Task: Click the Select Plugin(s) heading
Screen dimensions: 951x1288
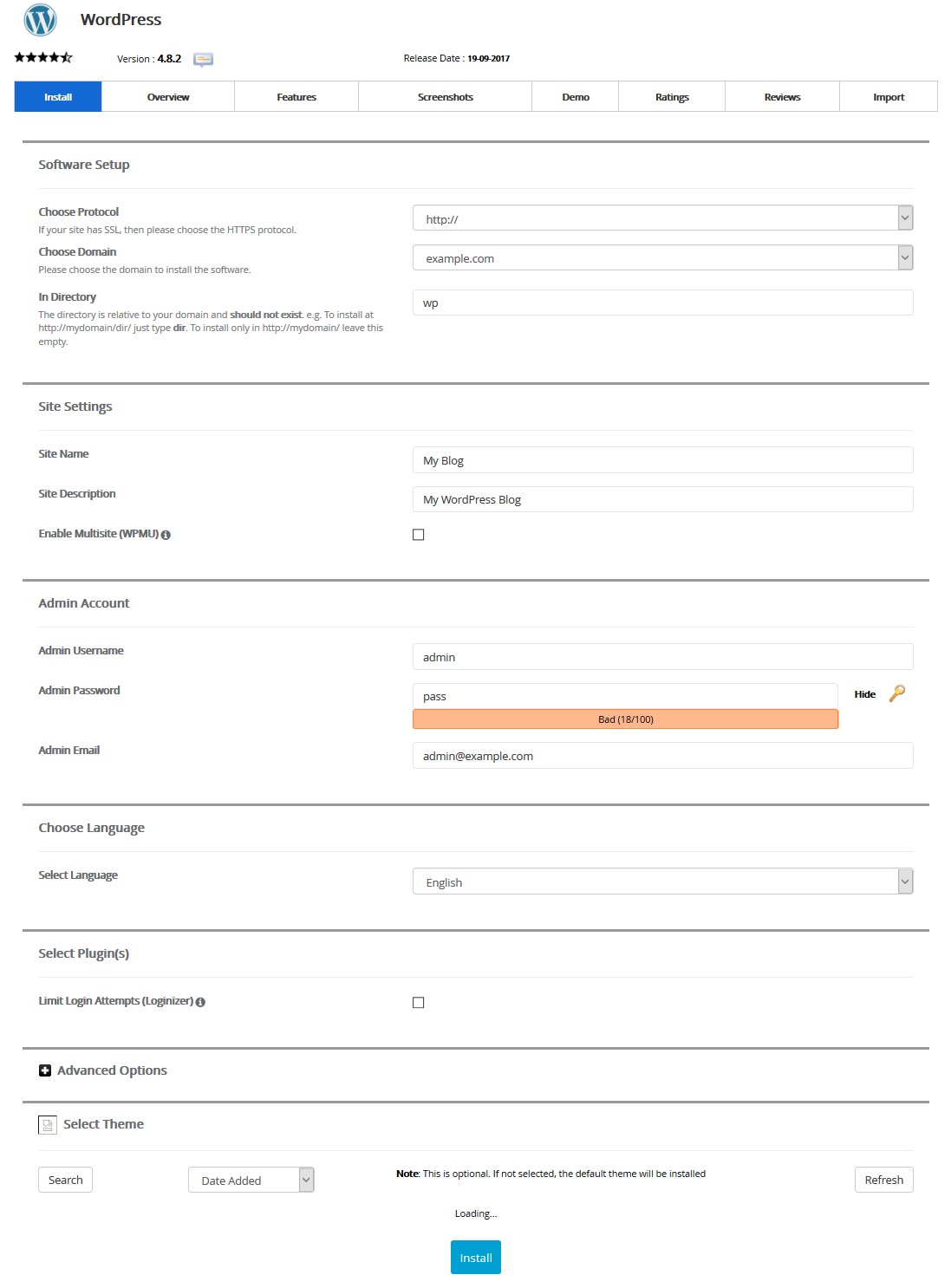Action: tap(84, 953)
